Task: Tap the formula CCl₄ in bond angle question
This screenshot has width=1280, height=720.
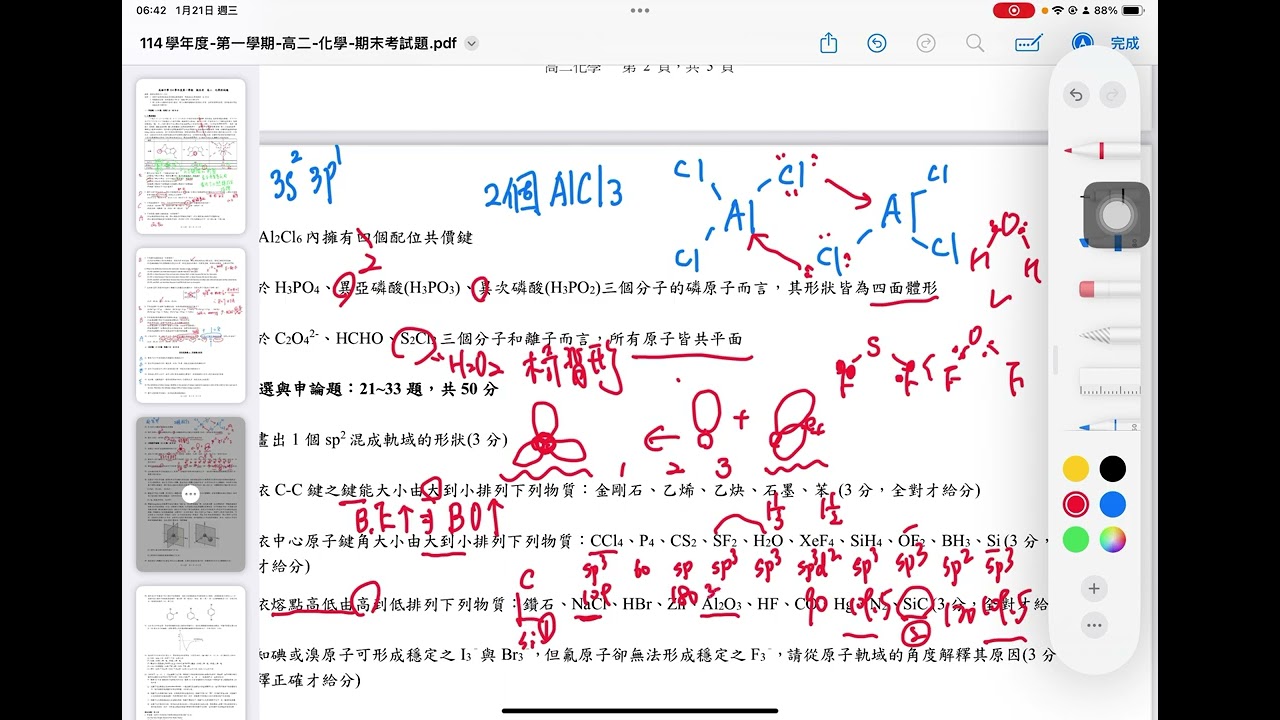Action: [x=607, y=541]
